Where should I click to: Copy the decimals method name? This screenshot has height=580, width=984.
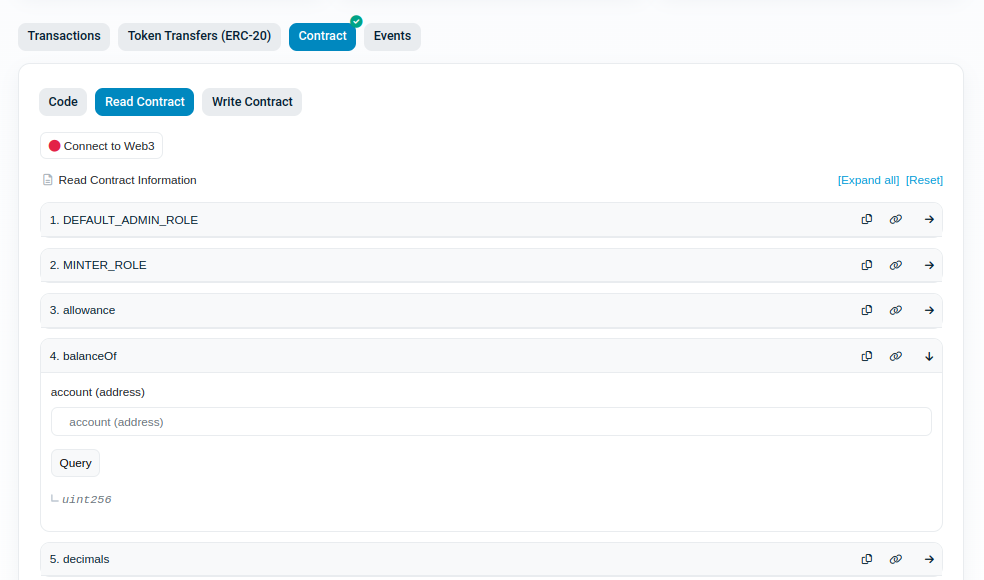867,559
